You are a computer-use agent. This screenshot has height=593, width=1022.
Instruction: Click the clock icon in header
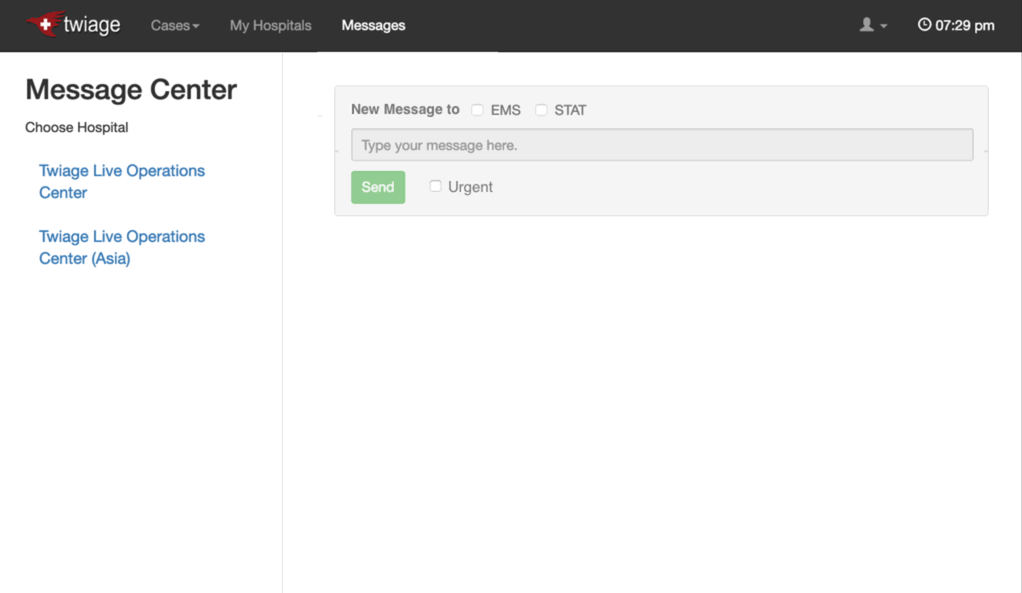tap(924, 25)
